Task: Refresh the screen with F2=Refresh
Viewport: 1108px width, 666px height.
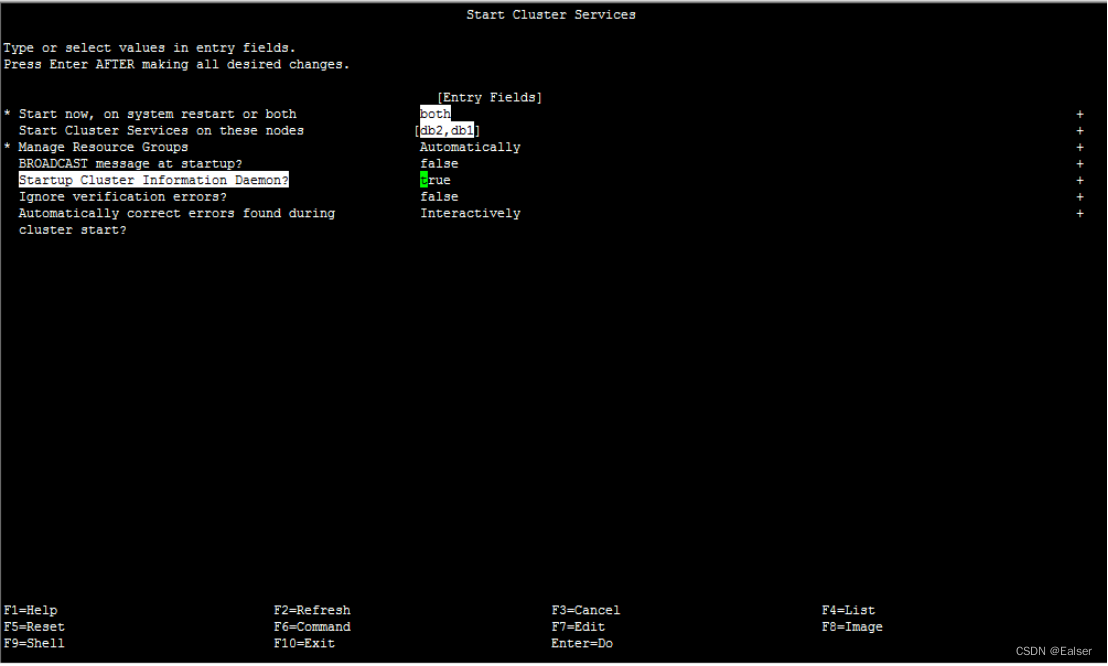Action: pos(311,609)
